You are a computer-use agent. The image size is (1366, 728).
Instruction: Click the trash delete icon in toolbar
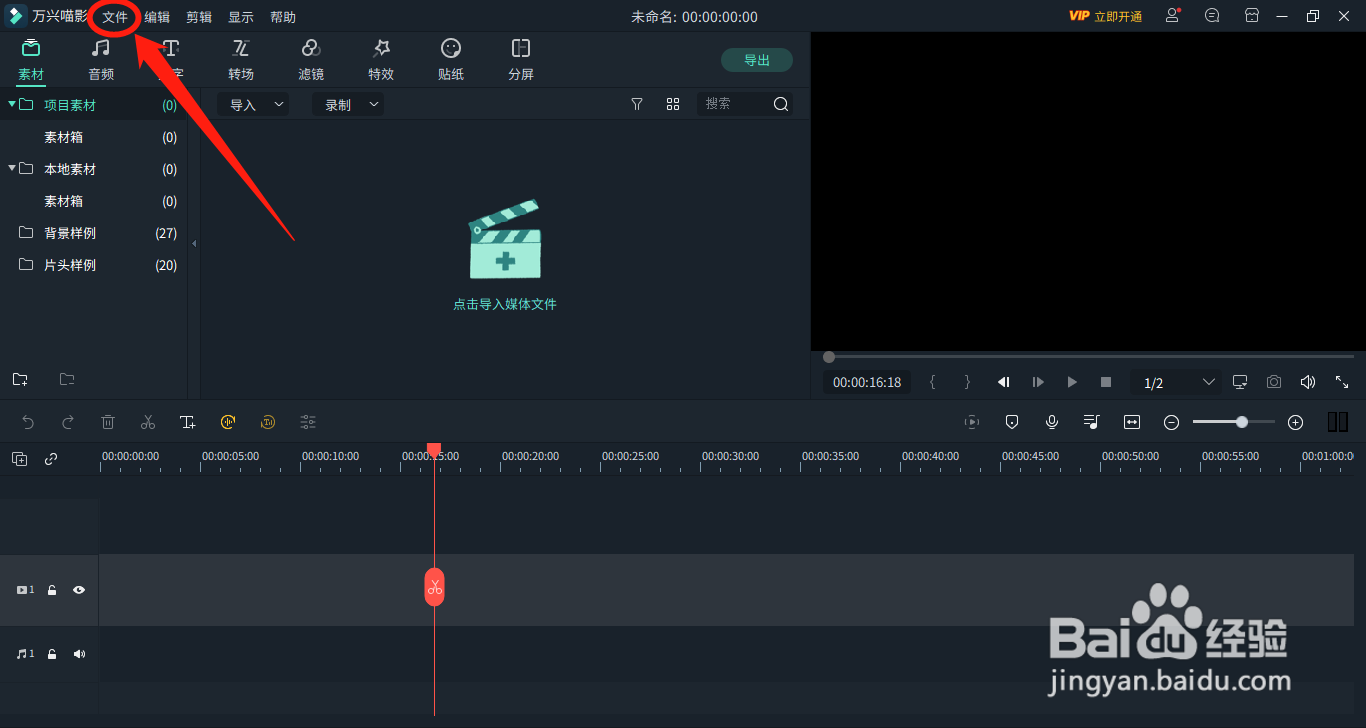click(108, 422)
